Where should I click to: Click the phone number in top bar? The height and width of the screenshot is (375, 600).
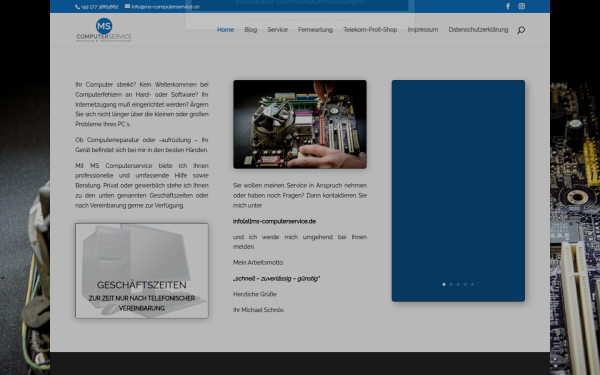(x=99, y=7)
